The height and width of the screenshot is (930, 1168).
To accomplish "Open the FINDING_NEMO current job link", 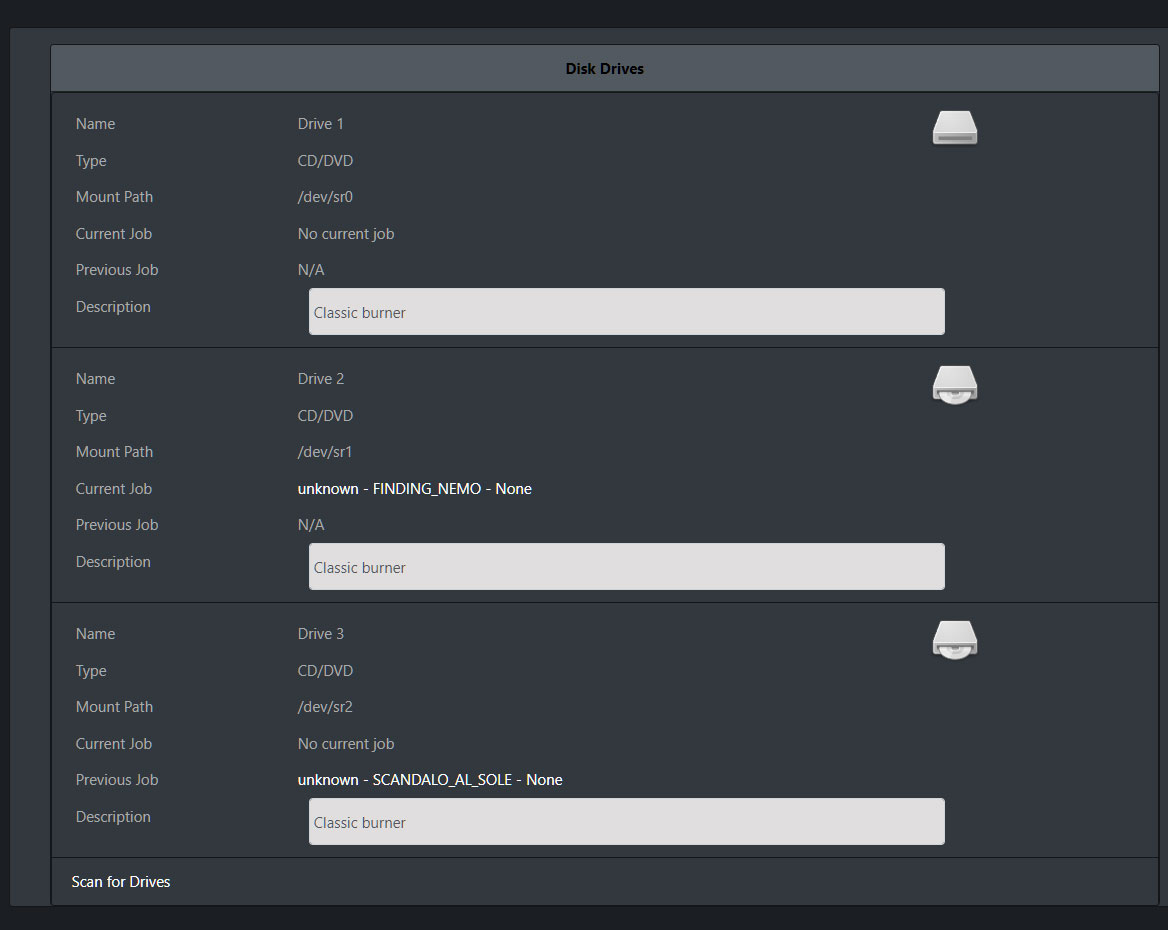I will click(414, 489).
